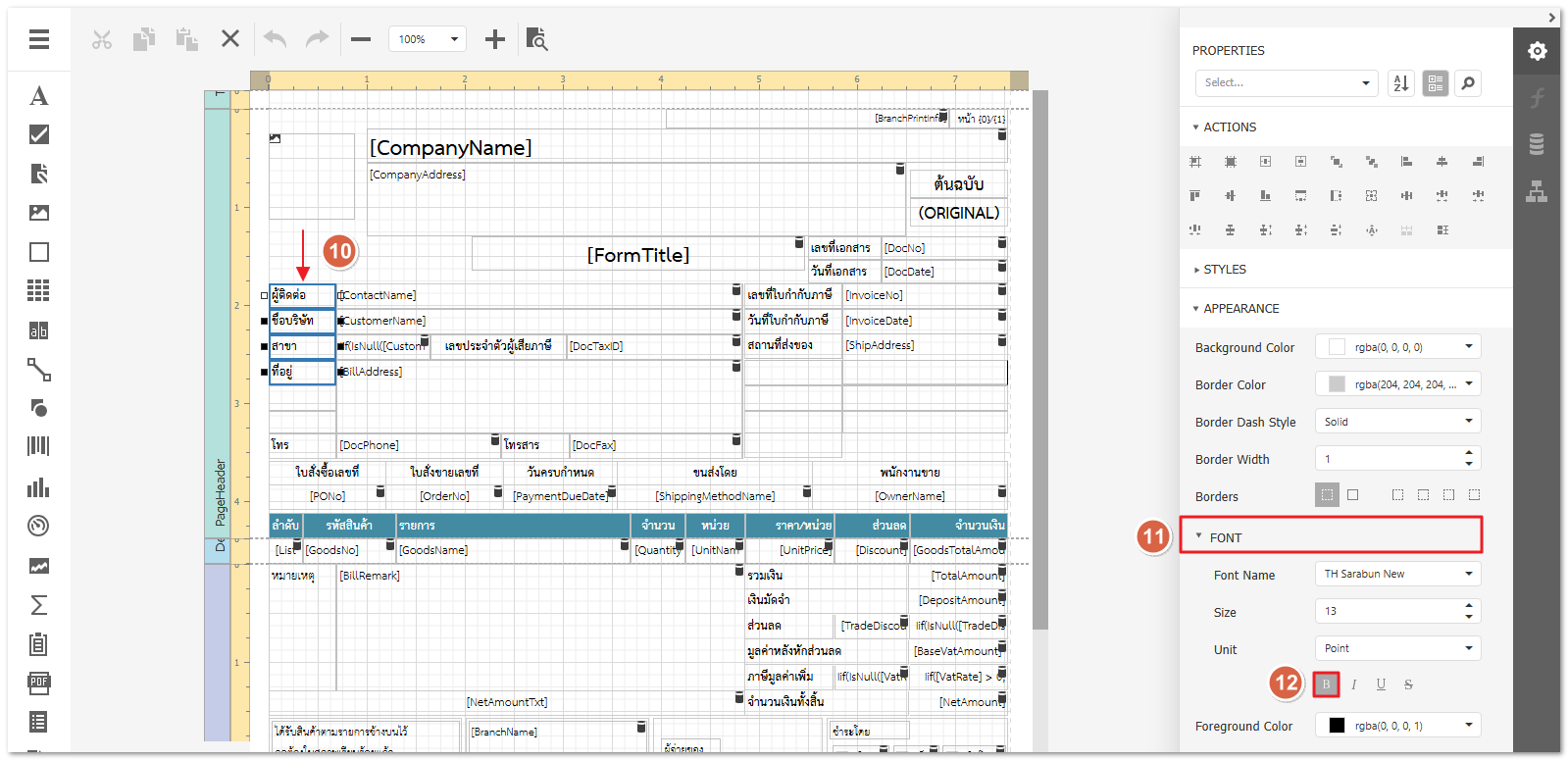
Task: Click the search properties button
Action: pos(1468,83)
